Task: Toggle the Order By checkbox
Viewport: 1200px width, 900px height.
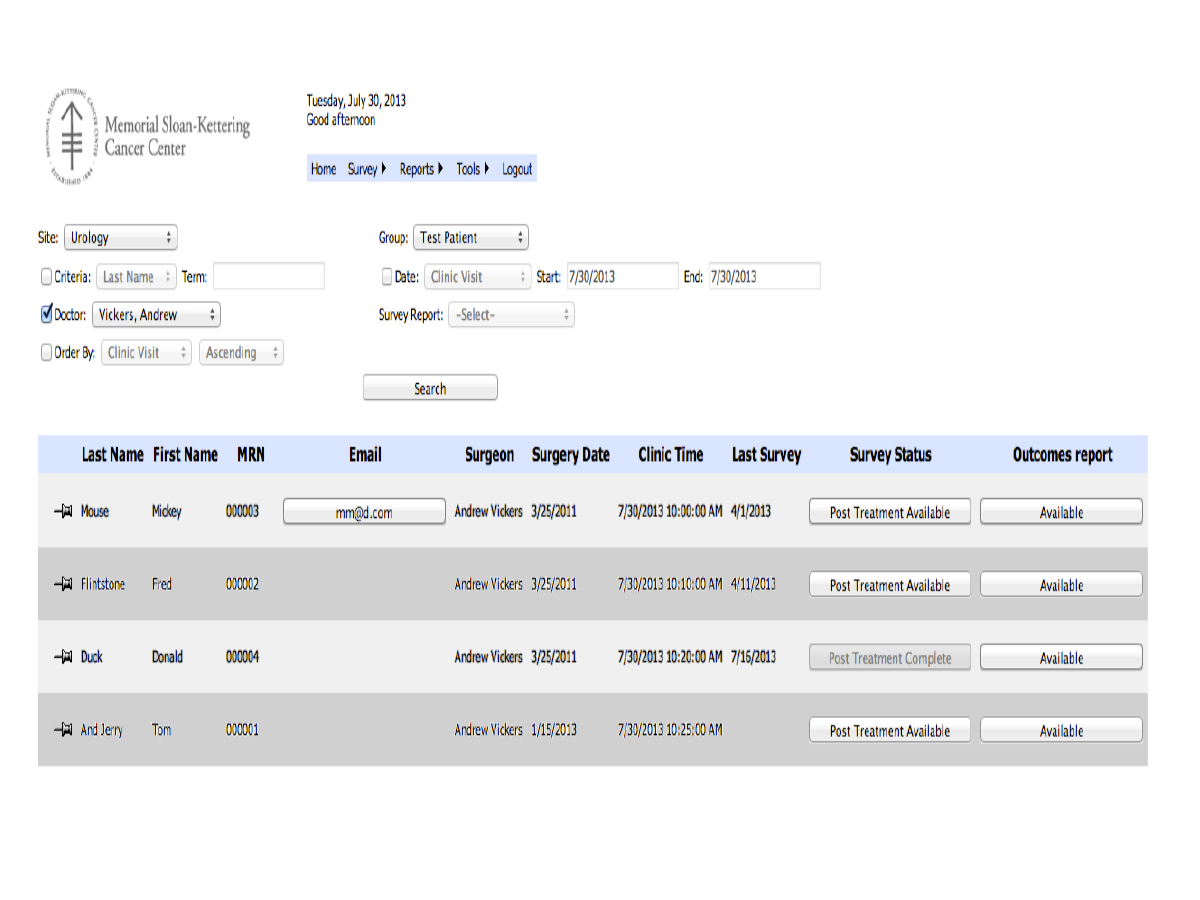Action: [46, 353]
